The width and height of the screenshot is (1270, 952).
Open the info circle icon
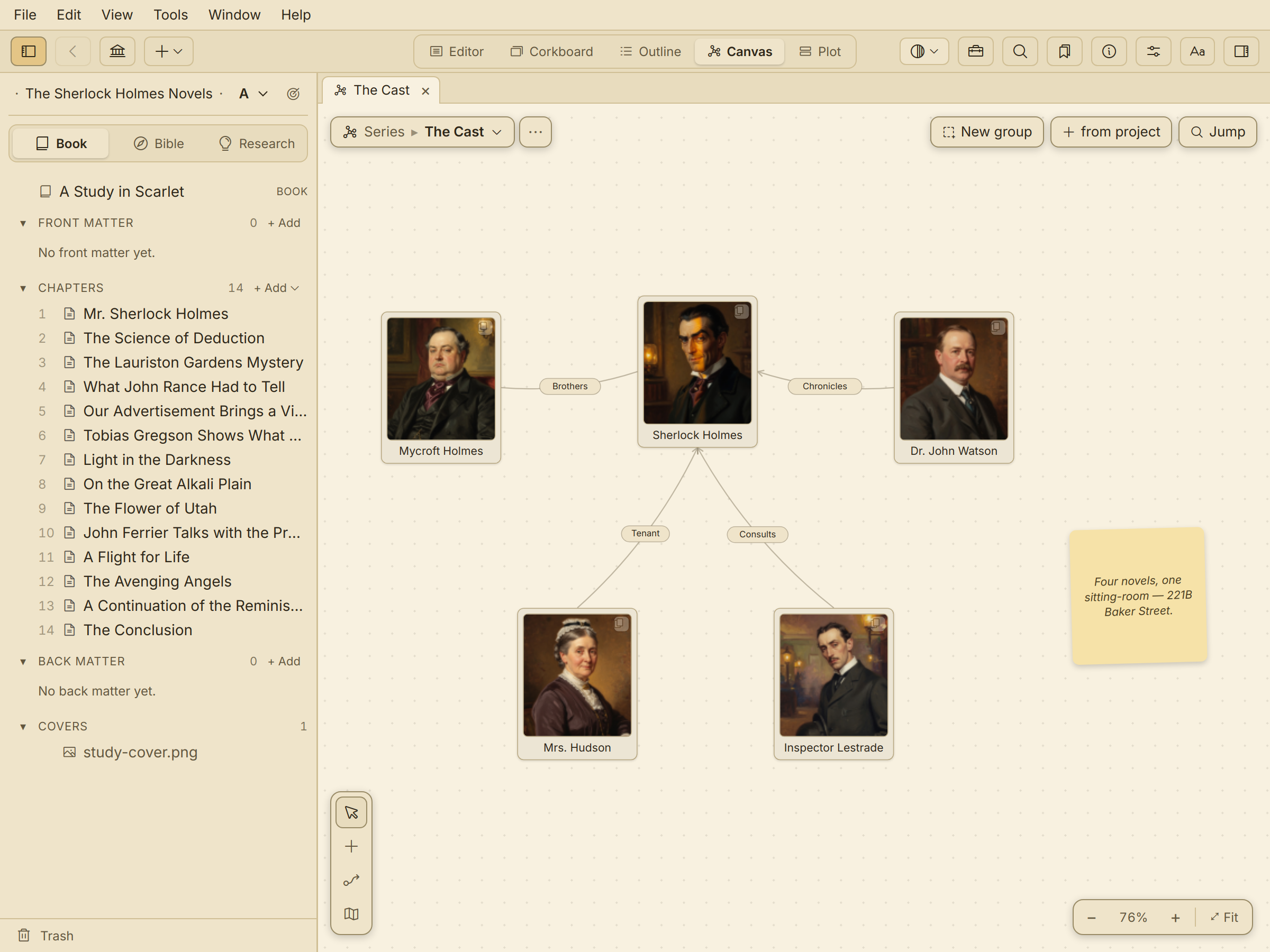pos(1109,52)
